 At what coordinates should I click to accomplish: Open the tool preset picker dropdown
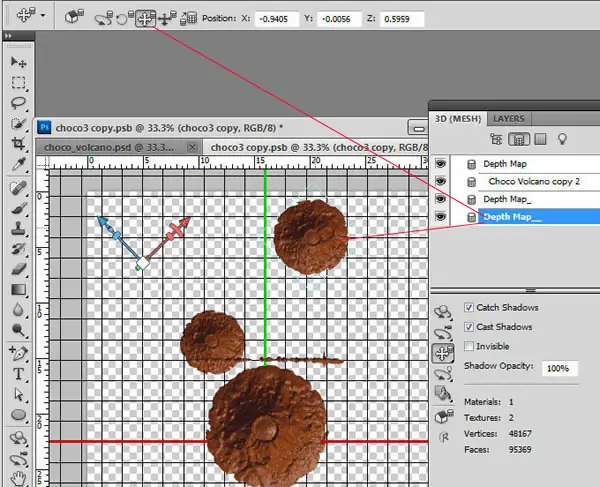(43, 16)
